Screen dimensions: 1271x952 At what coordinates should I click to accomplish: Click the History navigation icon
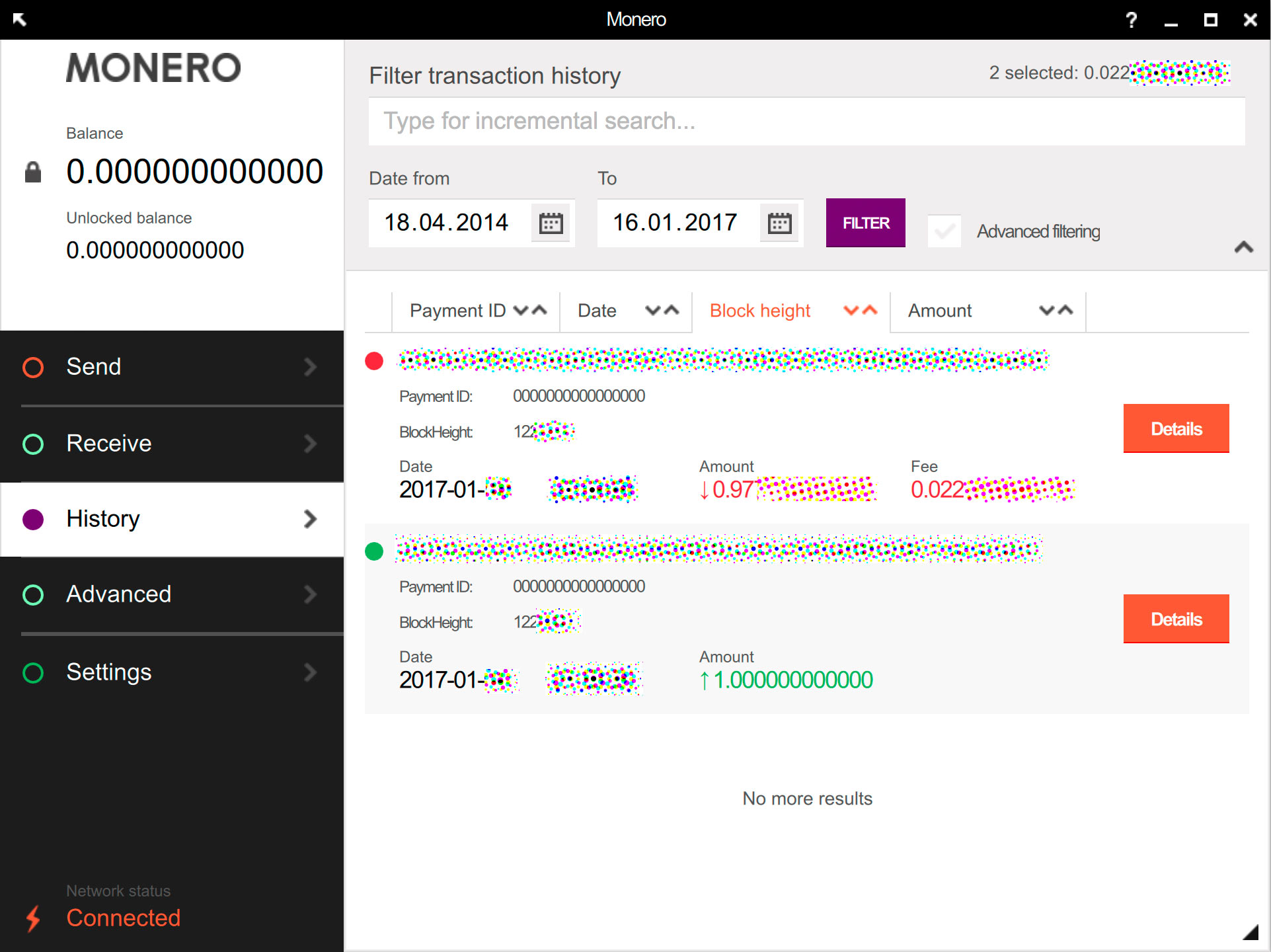tap(35, 518)
